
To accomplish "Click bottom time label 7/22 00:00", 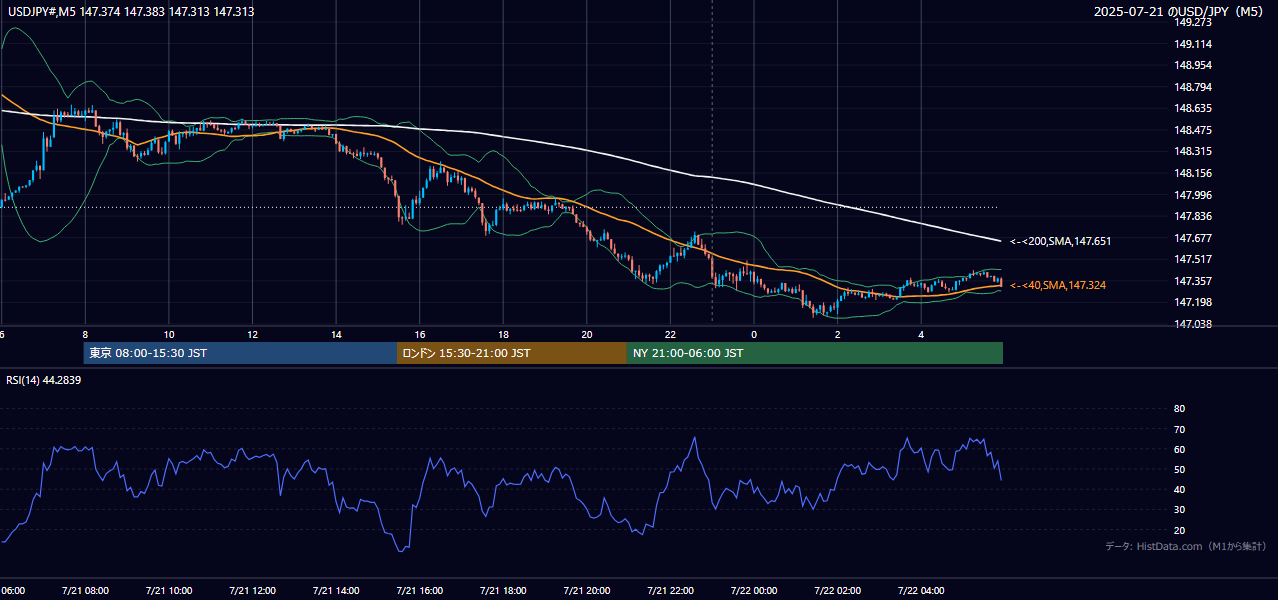I will [x=754, y=590].
